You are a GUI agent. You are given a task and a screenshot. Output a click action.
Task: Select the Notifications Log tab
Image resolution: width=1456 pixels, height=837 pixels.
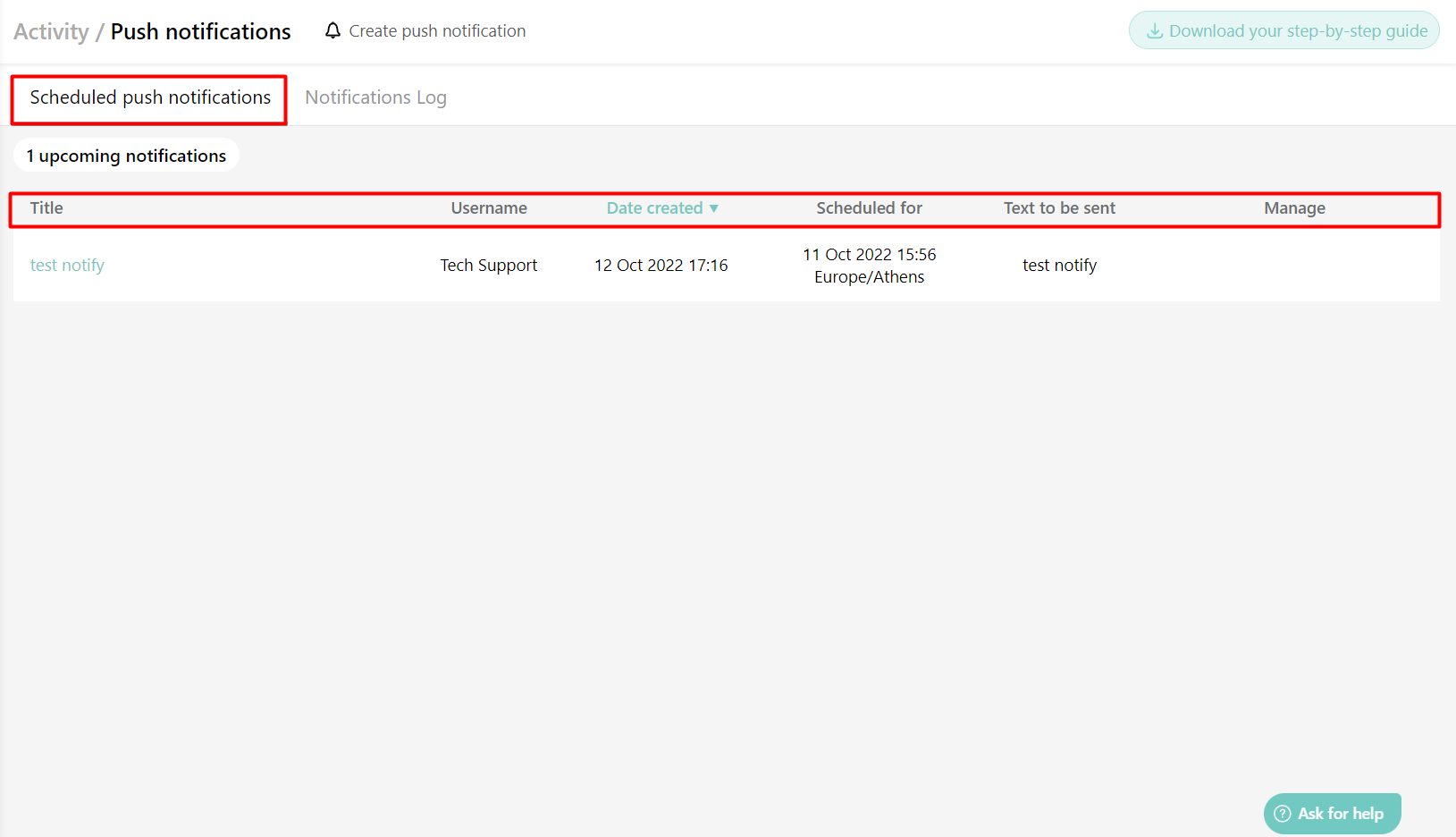(x=375, y=97)
